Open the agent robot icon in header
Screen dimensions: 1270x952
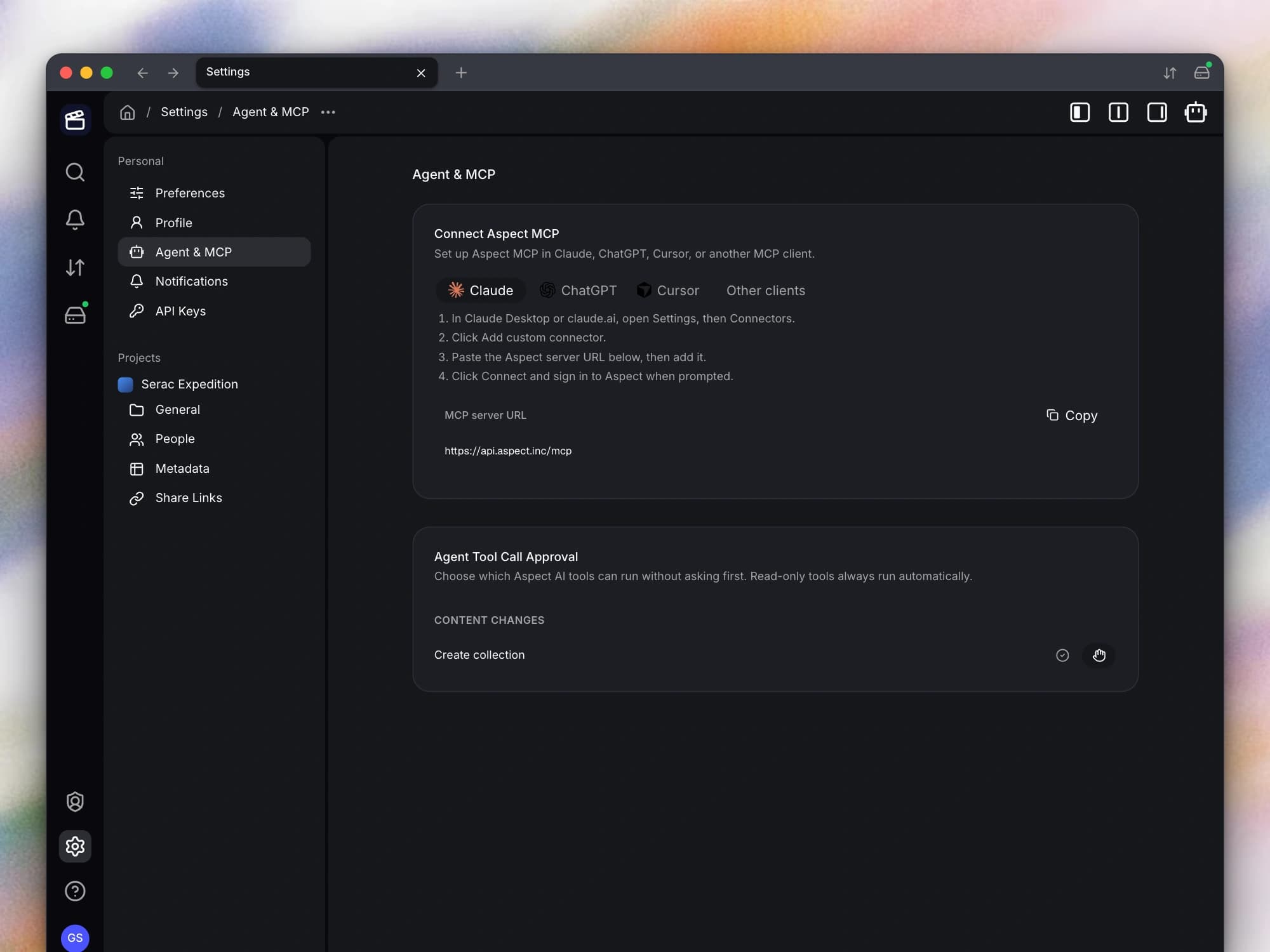[1196, 112]
